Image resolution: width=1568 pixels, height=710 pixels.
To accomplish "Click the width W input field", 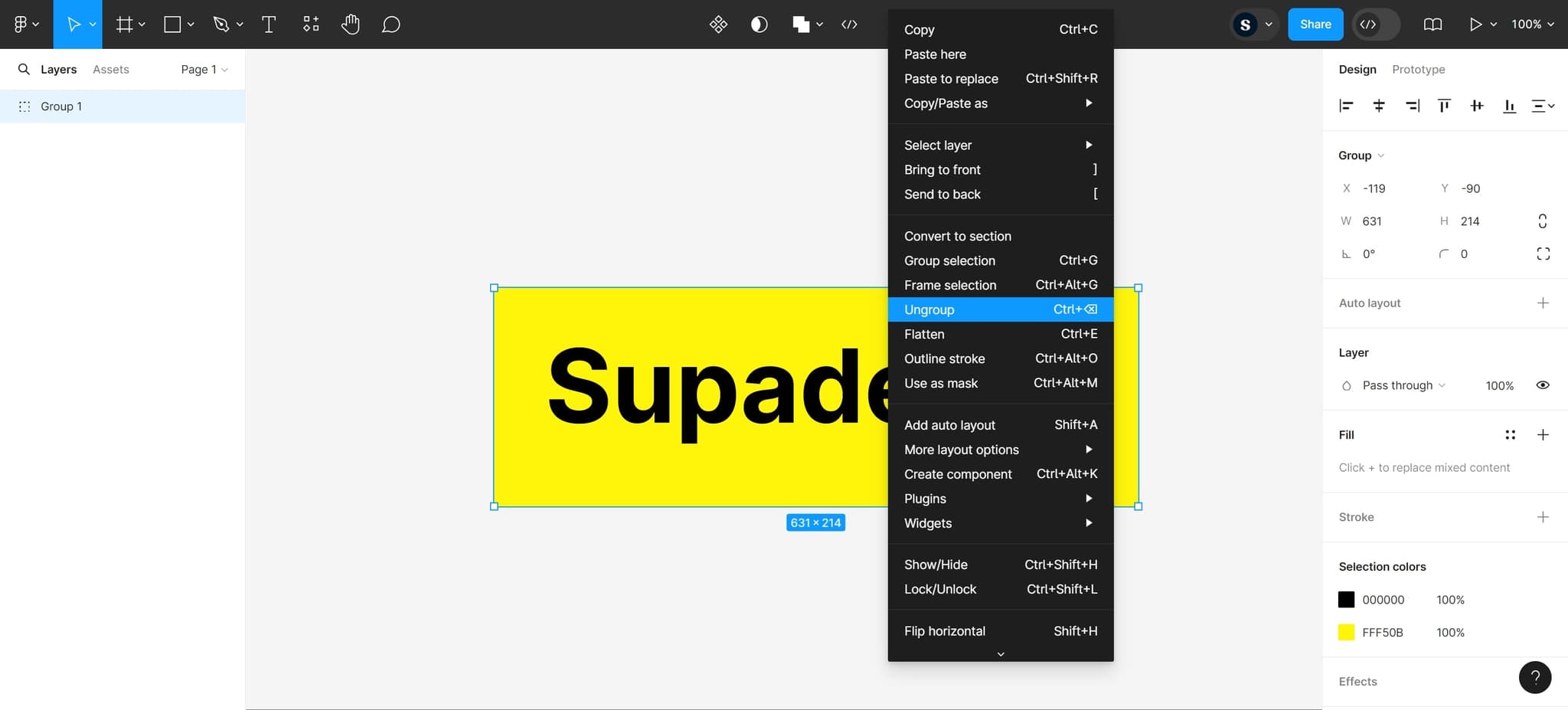I will click(x=1387, y=221).
